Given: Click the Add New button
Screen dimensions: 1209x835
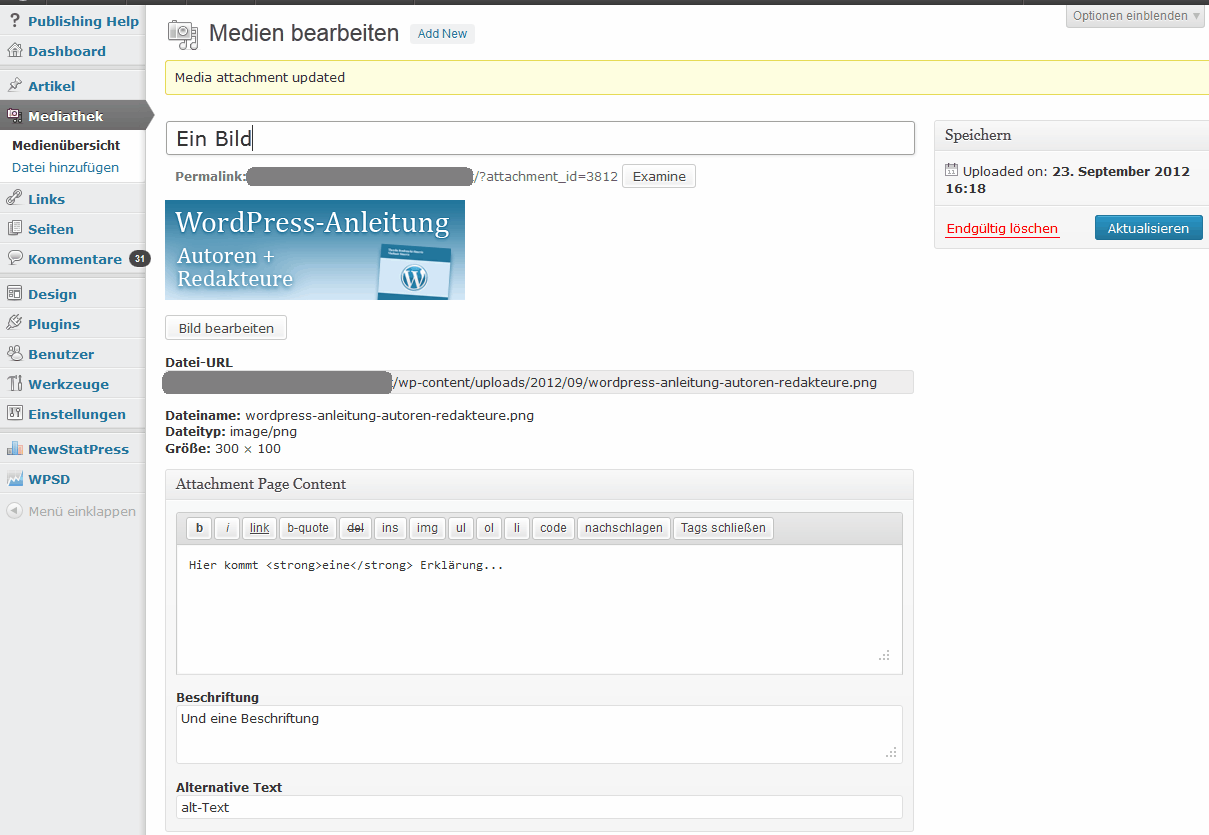Looking at the screenshot, I should point(442,34).
